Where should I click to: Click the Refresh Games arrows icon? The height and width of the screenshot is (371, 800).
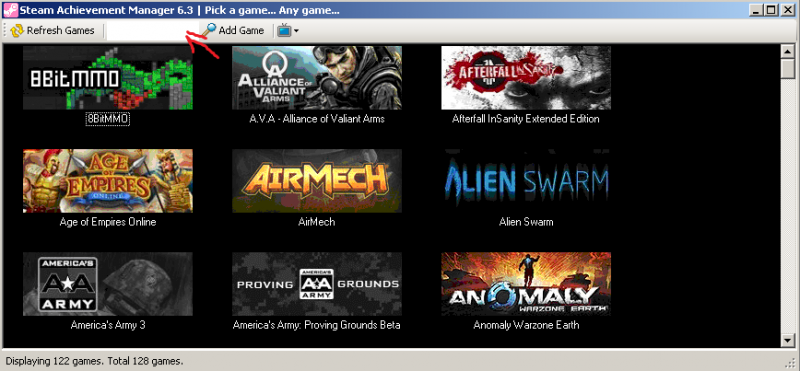[x=17, y=31]
